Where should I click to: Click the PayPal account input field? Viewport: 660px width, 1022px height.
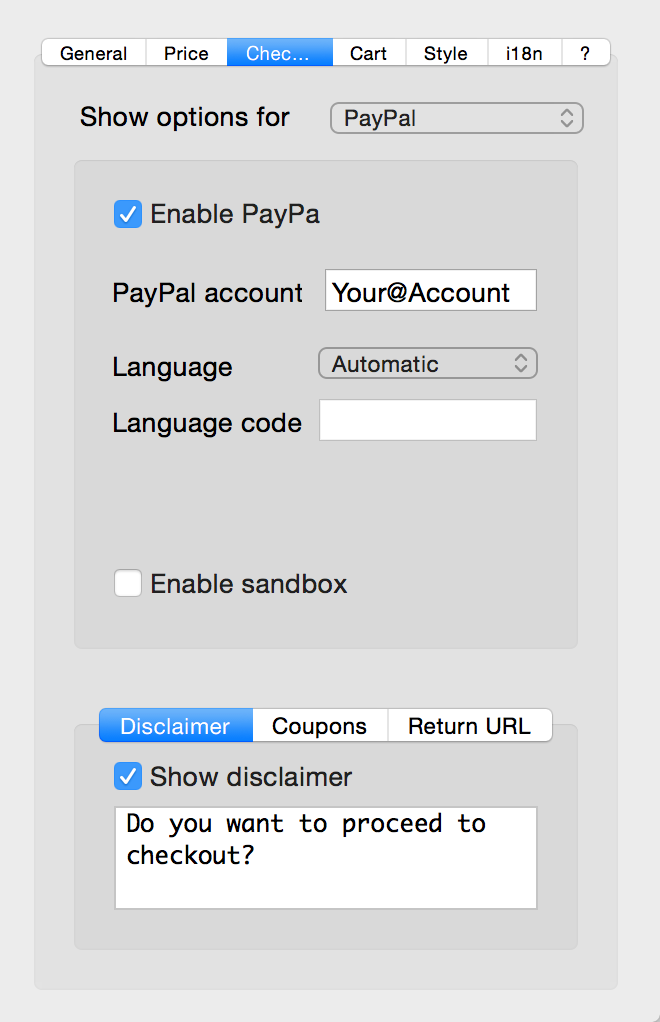(431, 290)
